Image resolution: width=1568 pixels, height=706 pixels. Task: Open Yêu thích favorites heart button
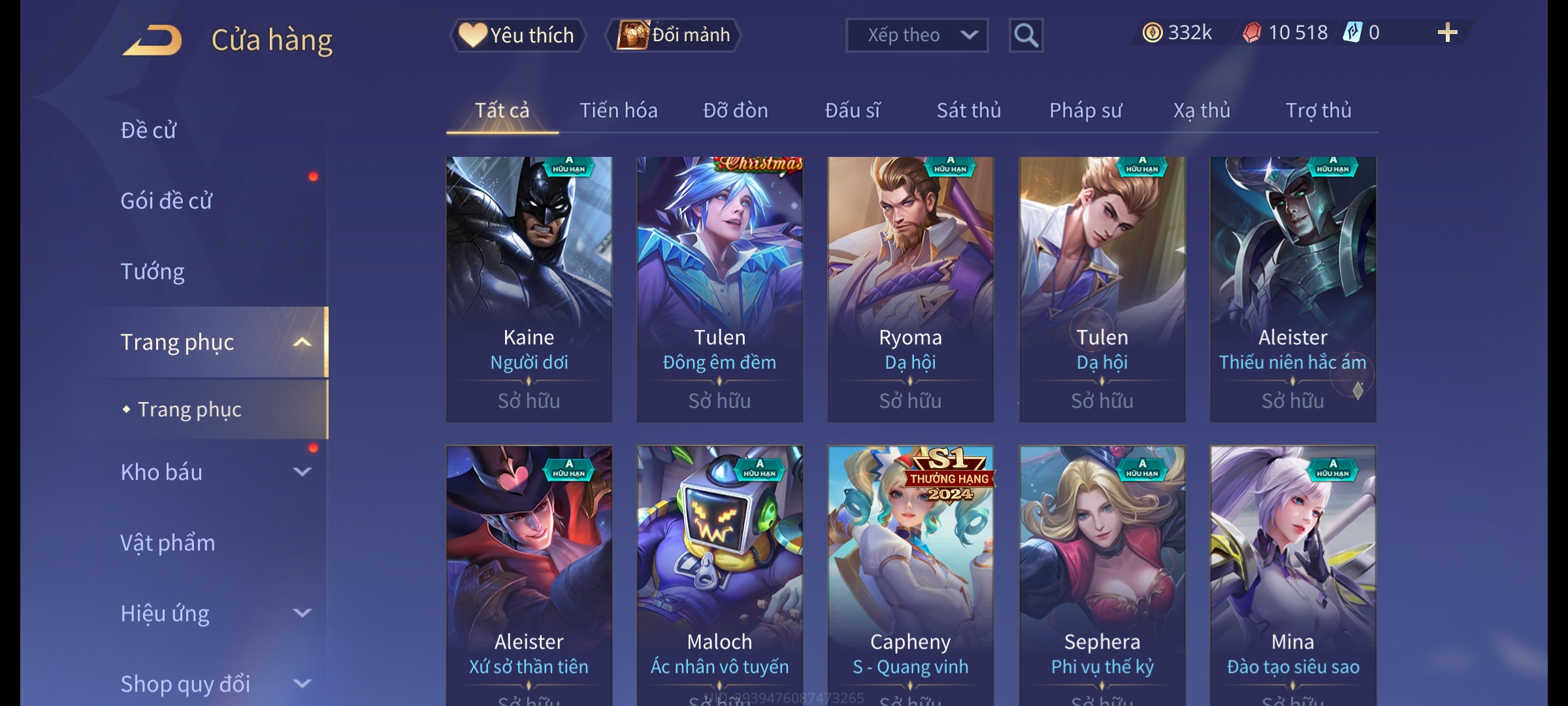(x=517, y=35)
